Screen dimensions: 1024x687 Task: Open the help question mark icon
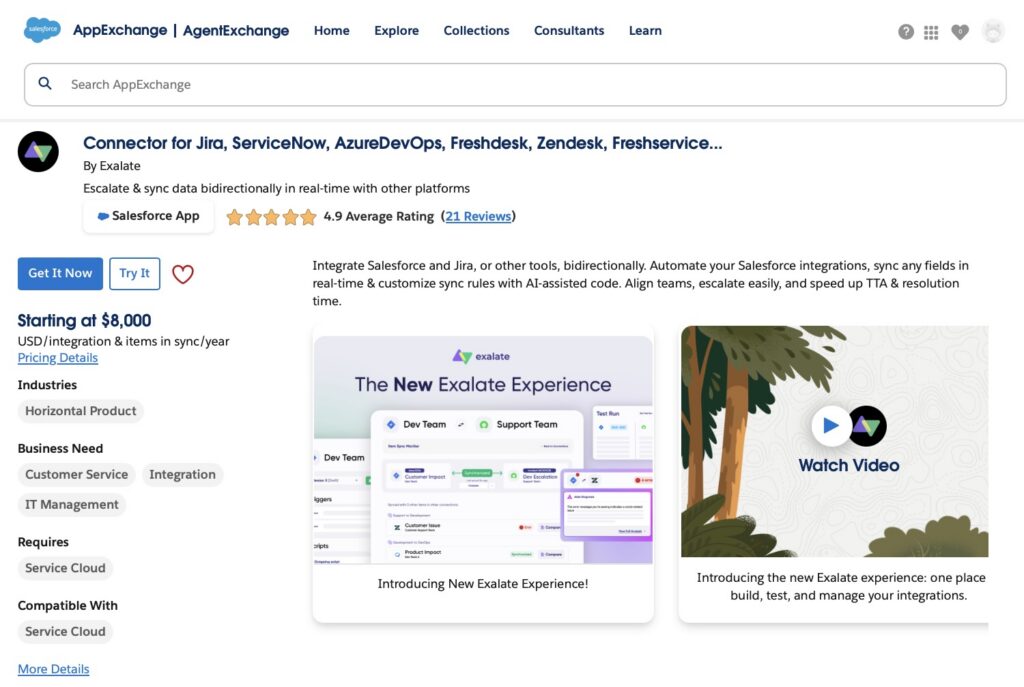pyautogui.click(x=906, y=31)
